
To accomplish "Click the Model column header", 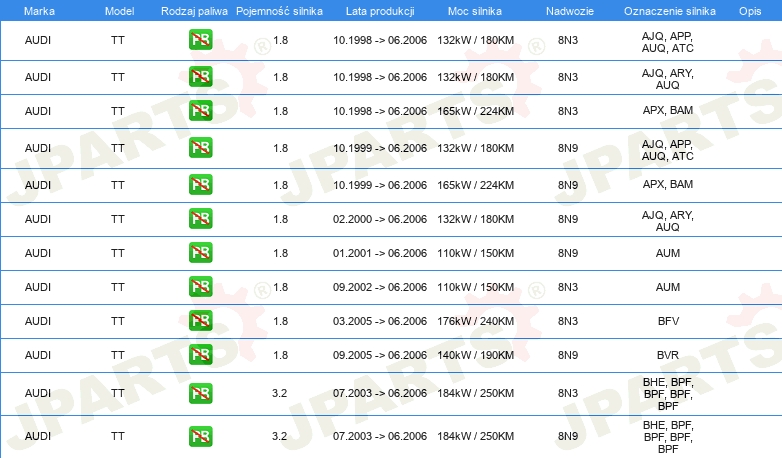I will [x=119, y=11].
